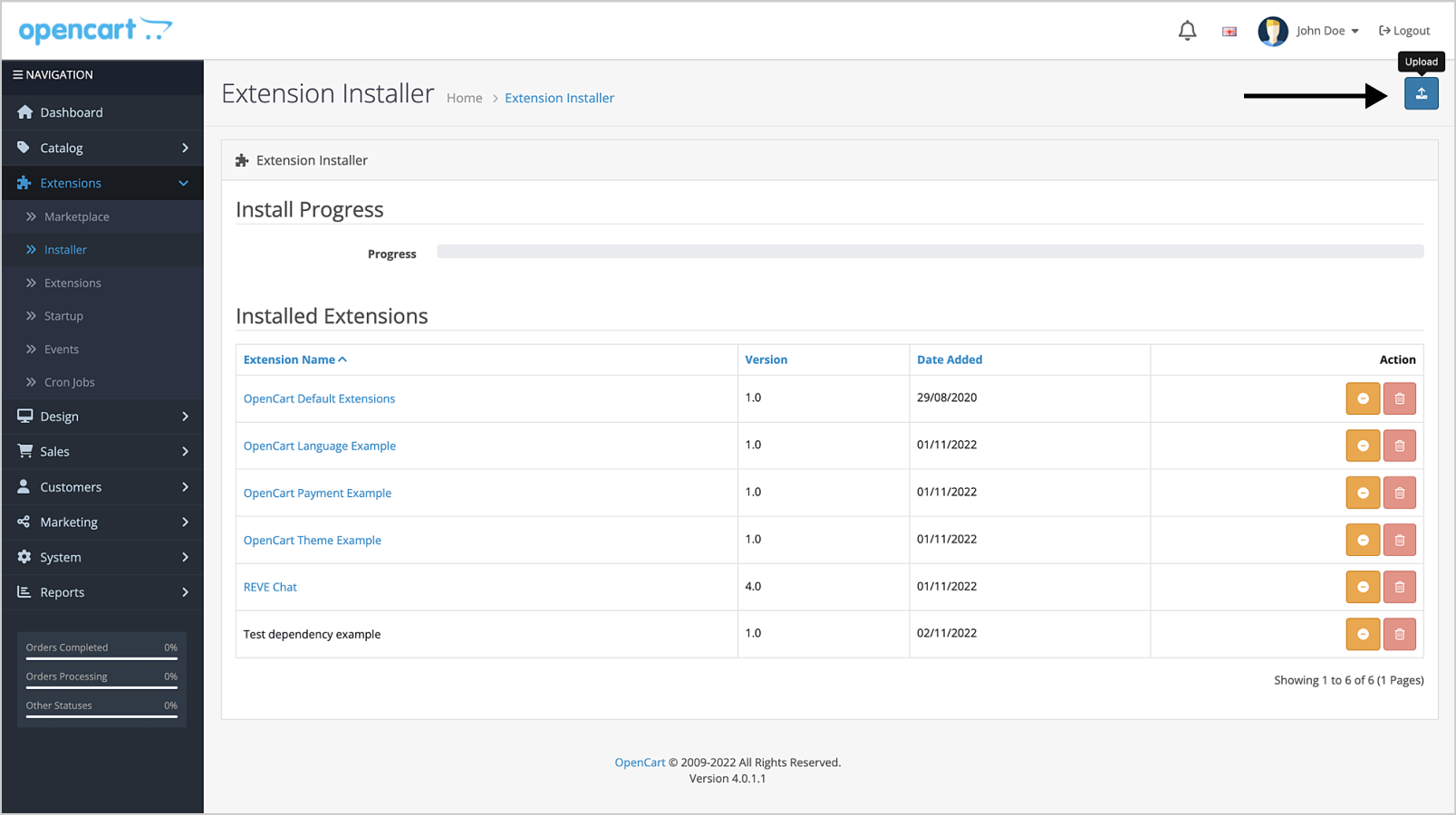1456x815 pixels.
Task: Go to Cron Jobs in sidebar
Action: click(x=69, y=382)
